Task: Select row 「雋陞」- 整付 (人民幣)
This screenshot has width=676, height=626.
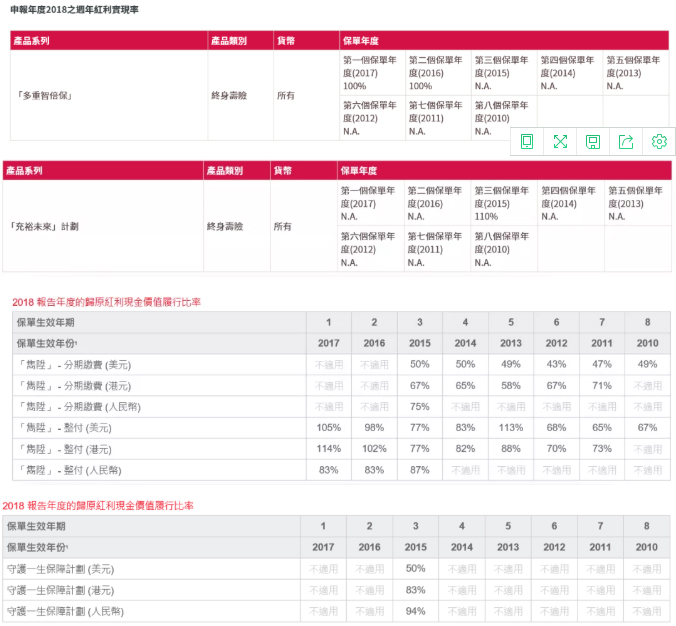Action: coord(341,470)
